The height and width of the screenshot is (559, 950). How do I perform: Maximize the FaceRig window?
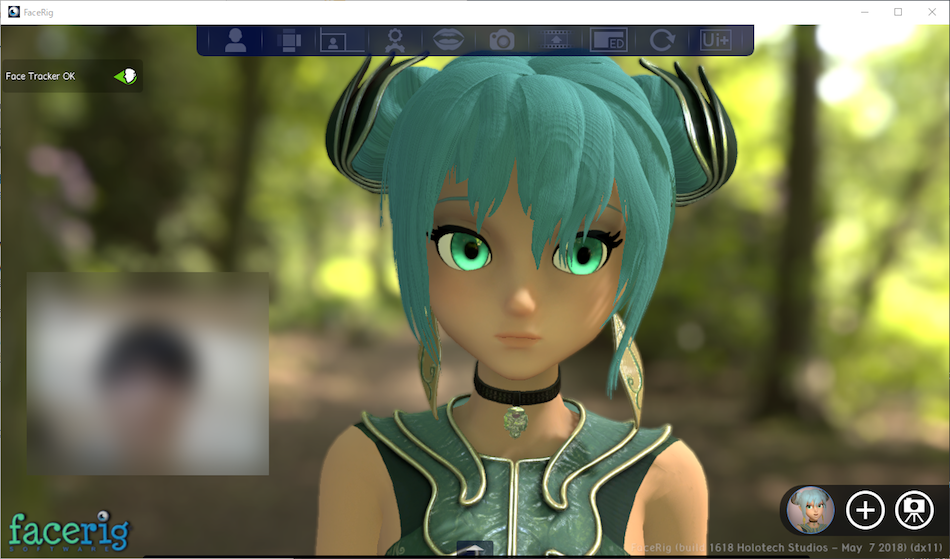pyautogui.click(x=898, y=11)
